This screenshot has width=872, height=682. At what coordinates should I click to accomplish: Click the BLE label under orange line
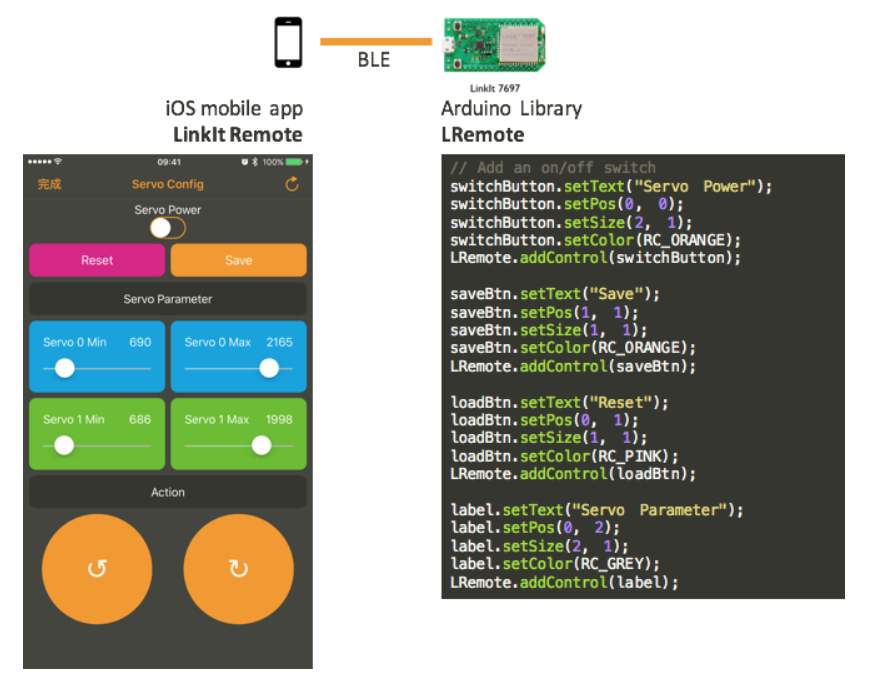pyautogui.click(x=374, y=60)
